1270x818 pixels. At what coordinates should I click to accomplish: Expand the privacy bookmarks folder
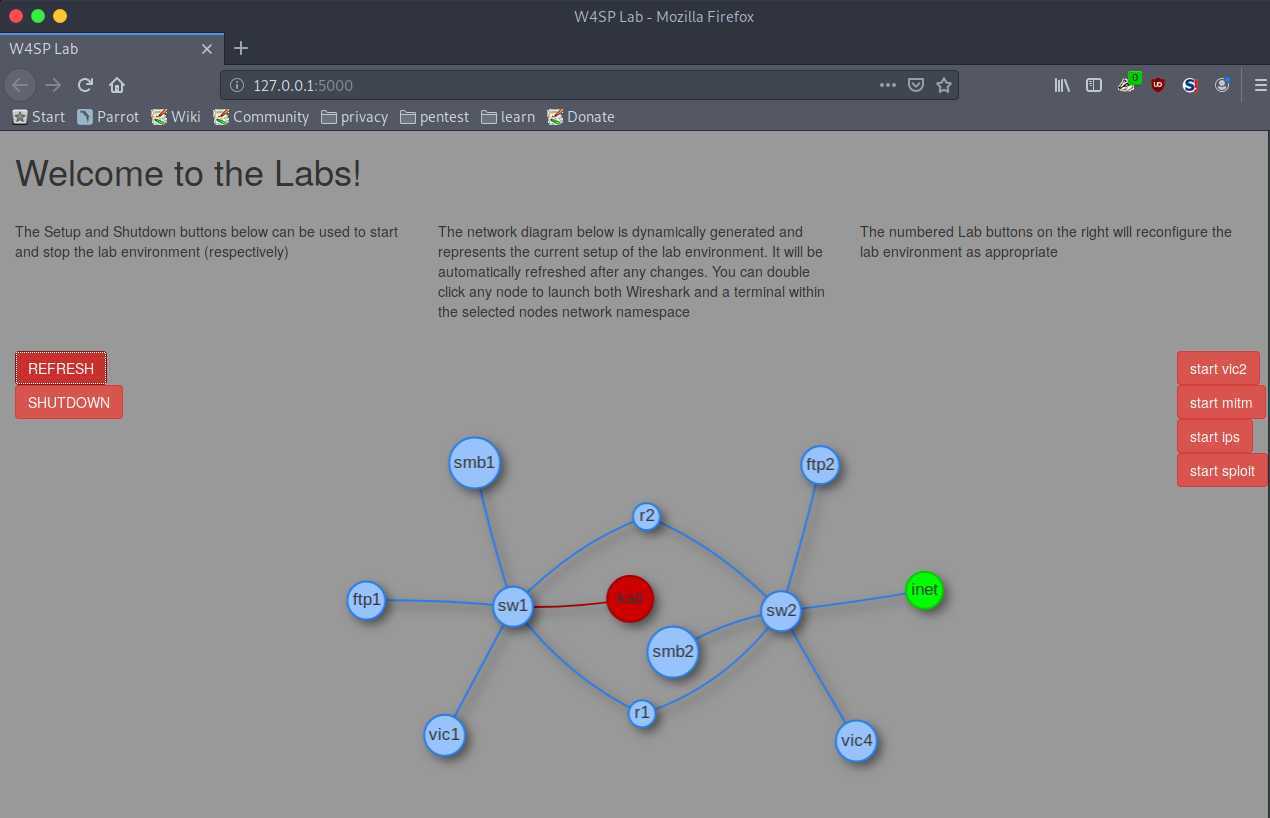[355, 117]
